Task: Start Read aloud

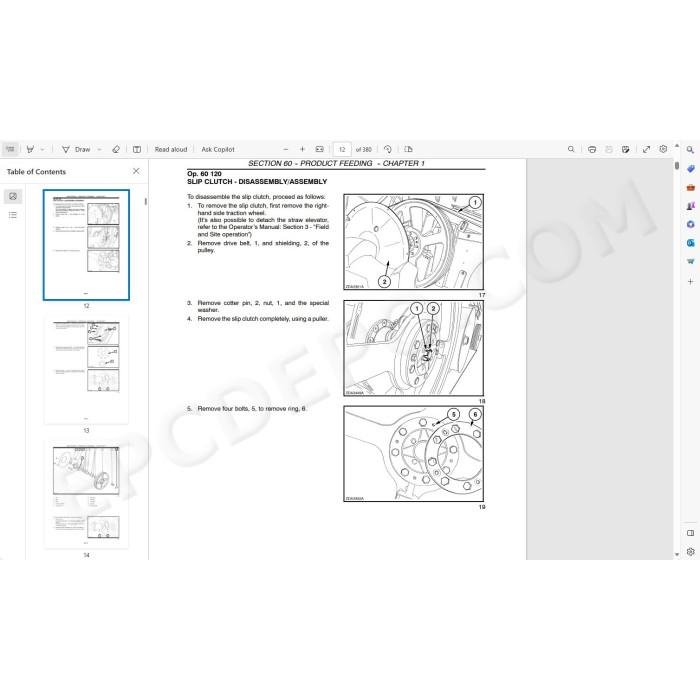Action: tap(171, 149)
